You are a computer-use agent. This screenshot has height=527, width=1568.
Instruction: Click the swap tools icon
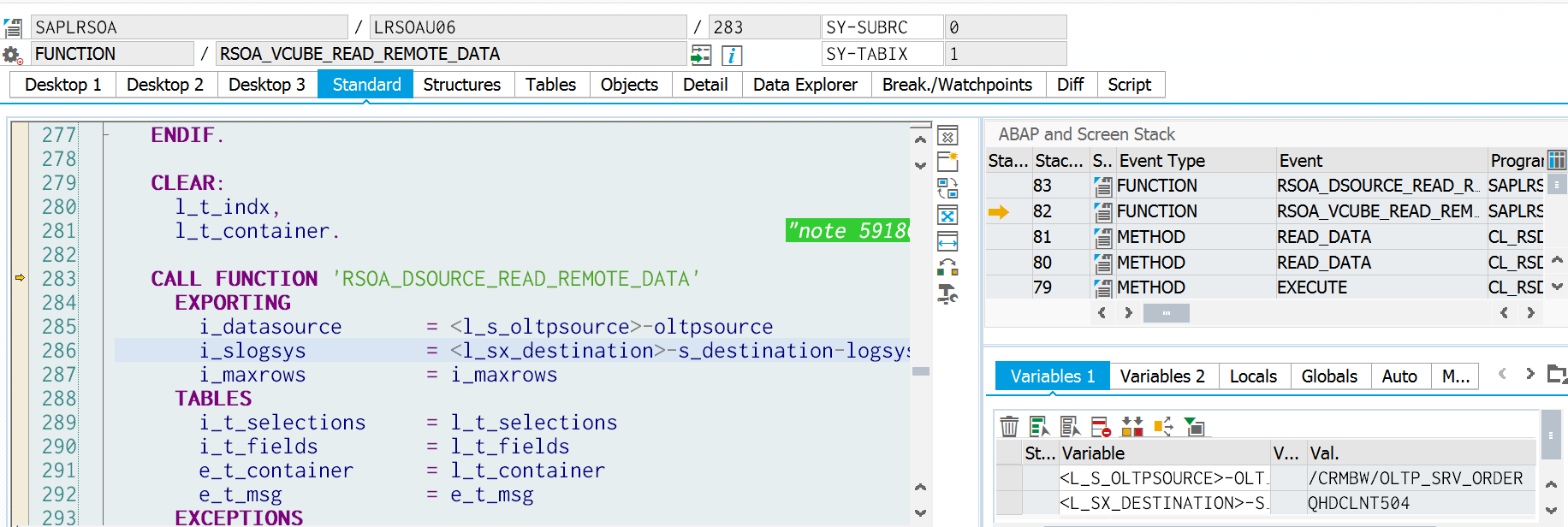pyautogui.click(x=947, y=188)
